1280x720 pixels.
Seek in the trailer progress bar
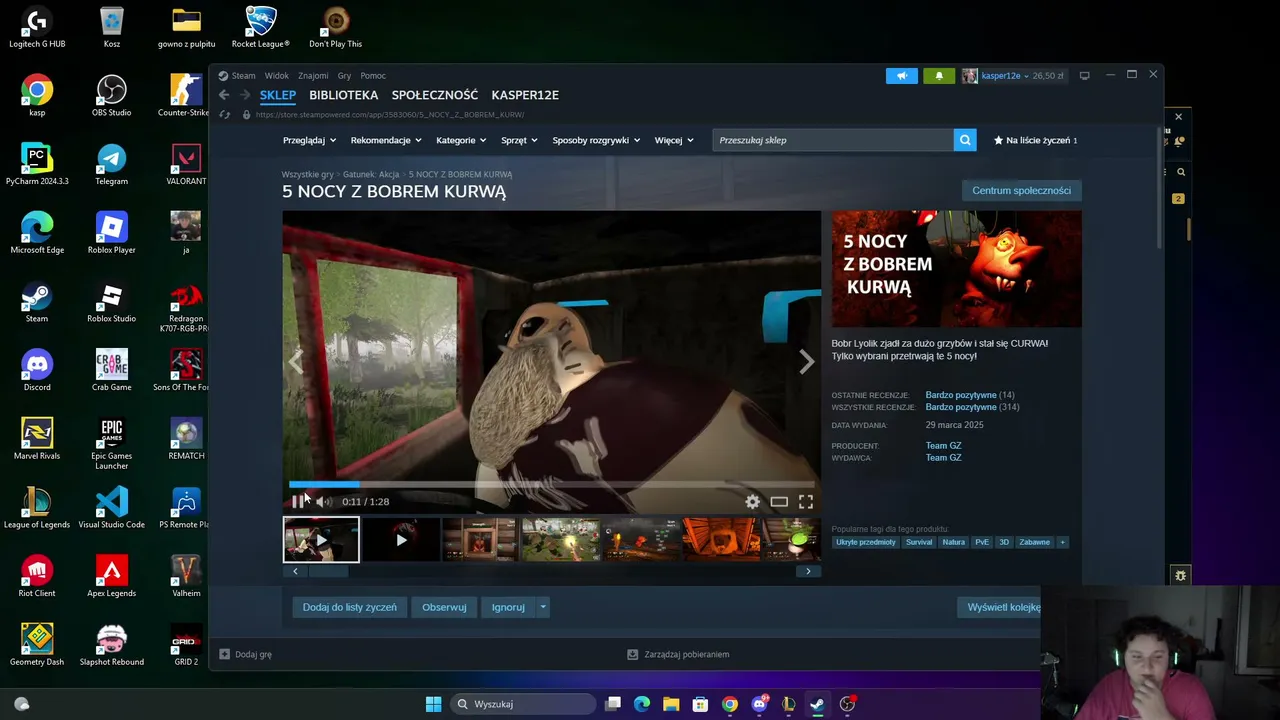pos(551,485)
